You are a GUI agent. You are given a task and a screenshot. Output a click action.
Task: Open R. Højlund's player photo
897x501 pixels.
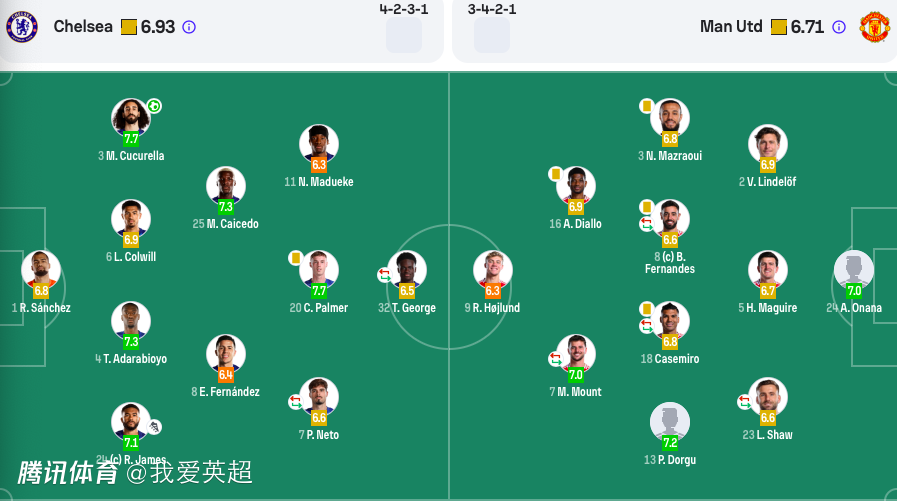point(493,268)
